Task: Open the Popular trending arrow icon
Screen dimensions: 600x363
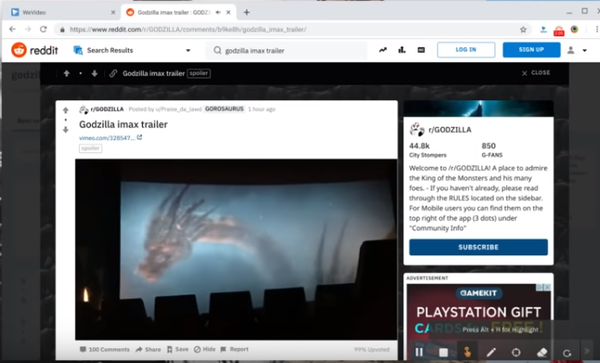Action: 383,50
